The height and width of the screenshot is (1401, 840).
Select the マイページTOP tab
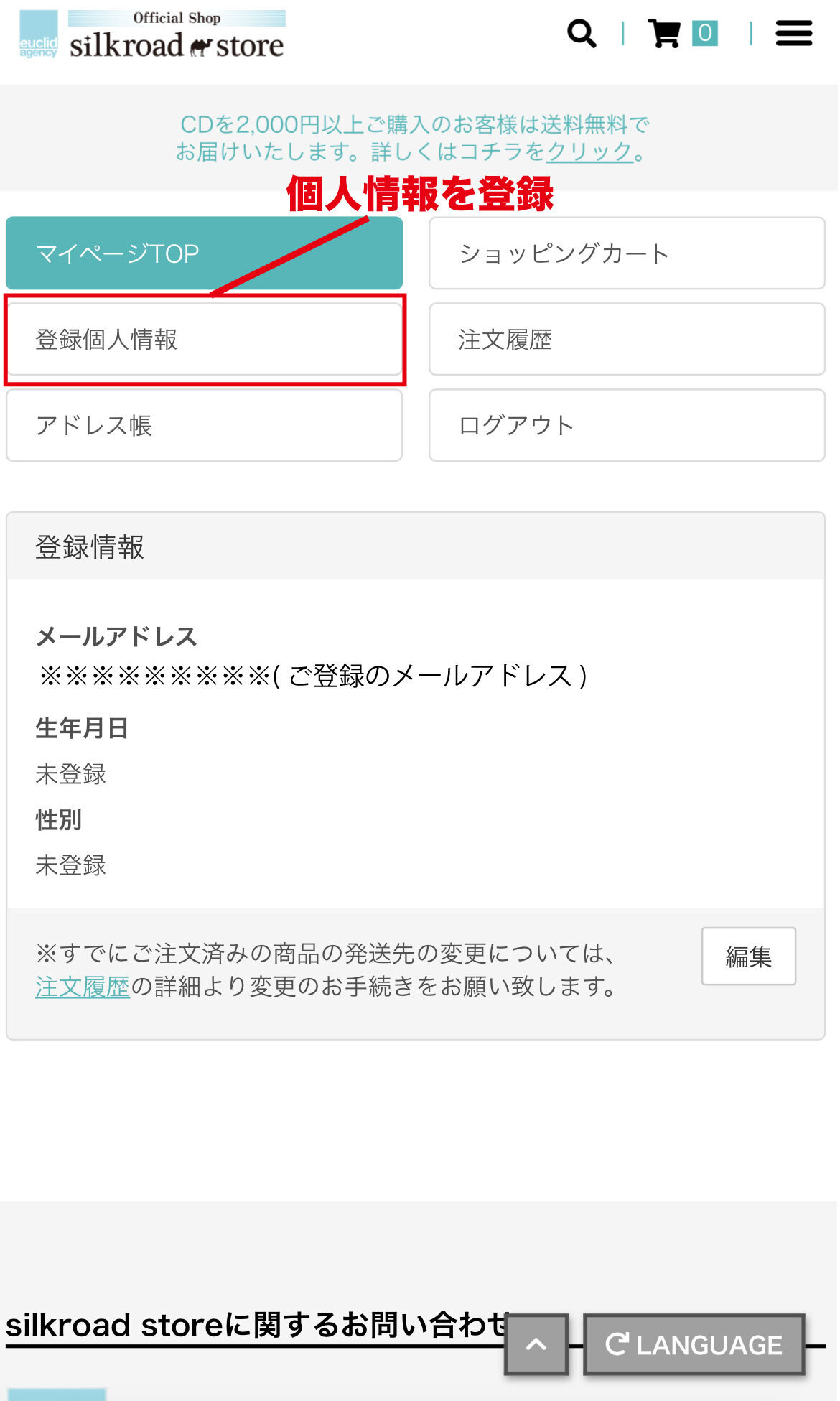coord(204,253)
